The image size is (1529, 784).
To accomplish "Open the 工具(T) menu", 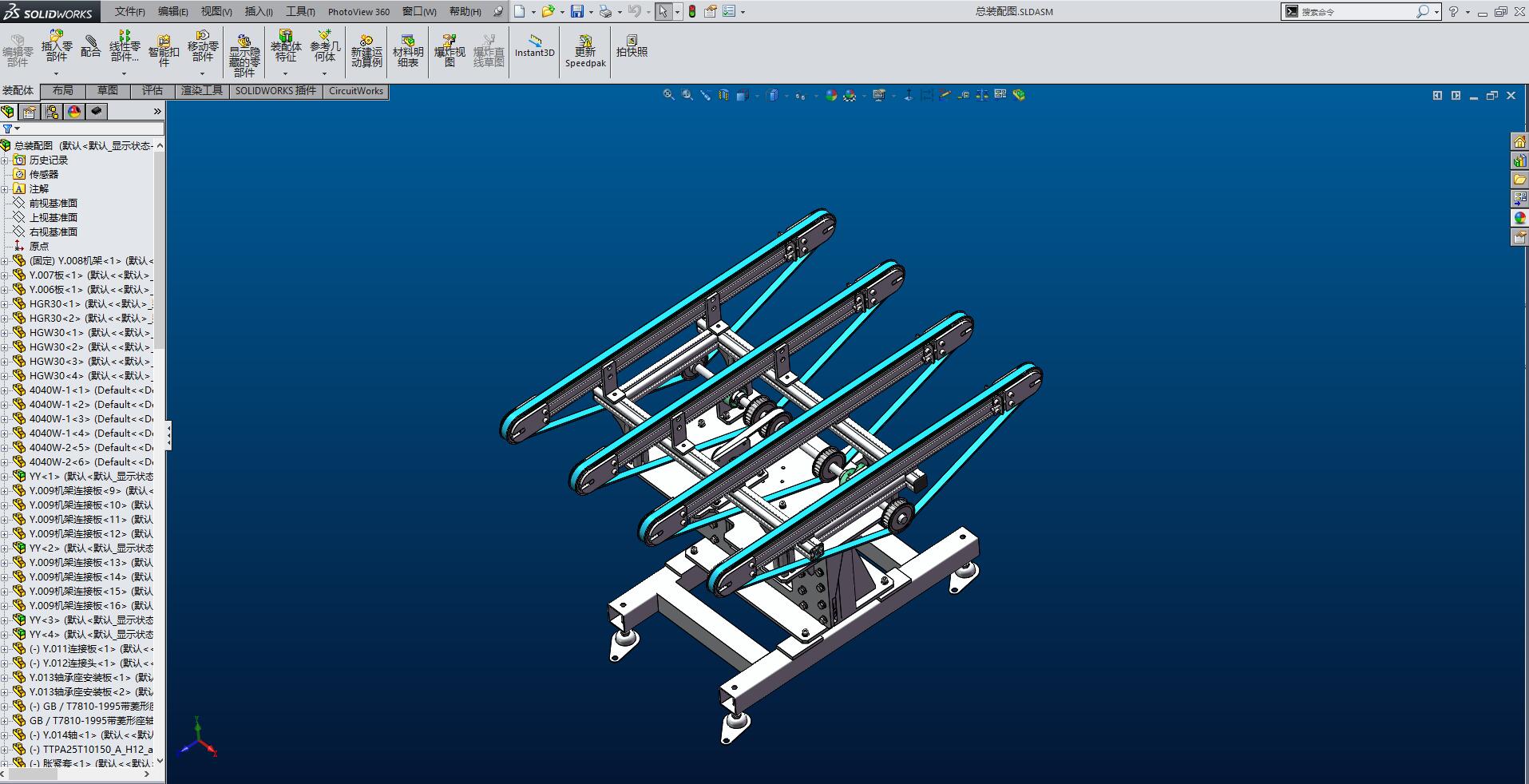I will pos(300,11).
